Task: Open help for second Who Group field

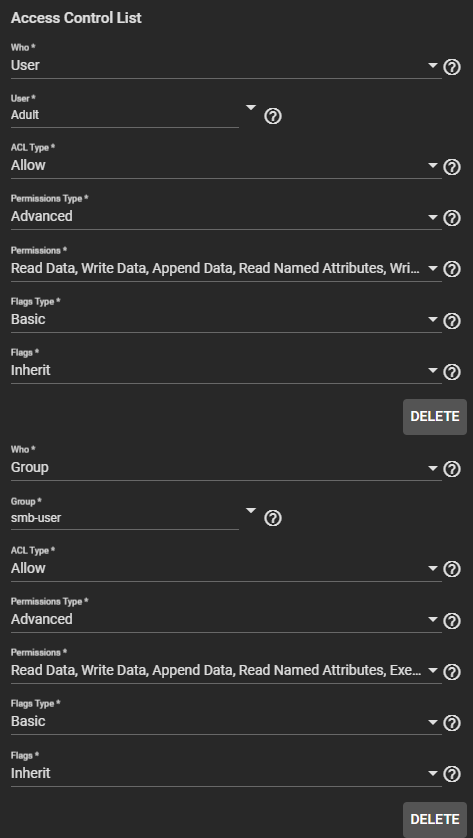Action: point(452,469)
